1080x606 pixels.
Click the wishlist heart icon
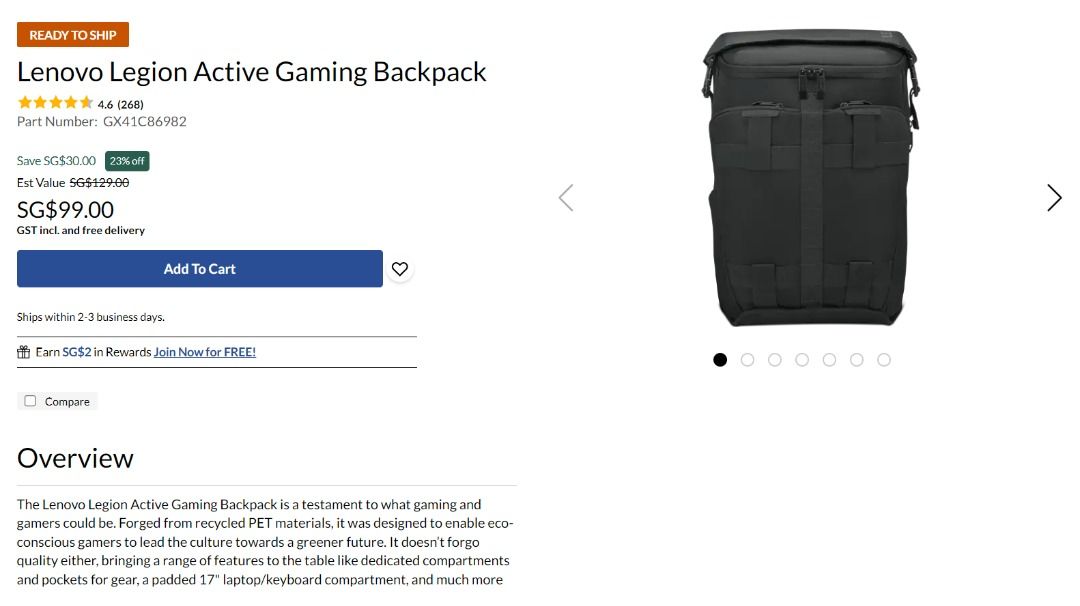point(400,268)
